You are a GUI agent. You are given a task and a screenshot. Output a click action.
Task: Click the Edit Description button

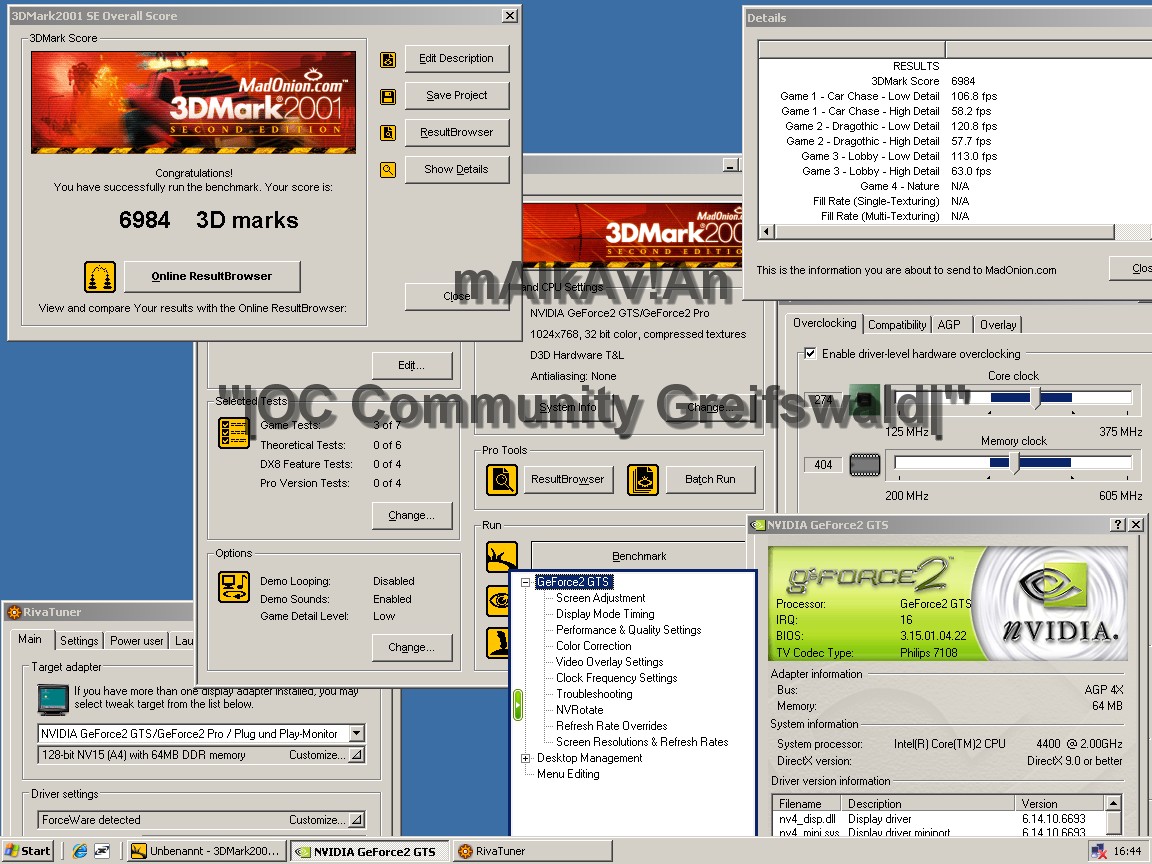456,58
